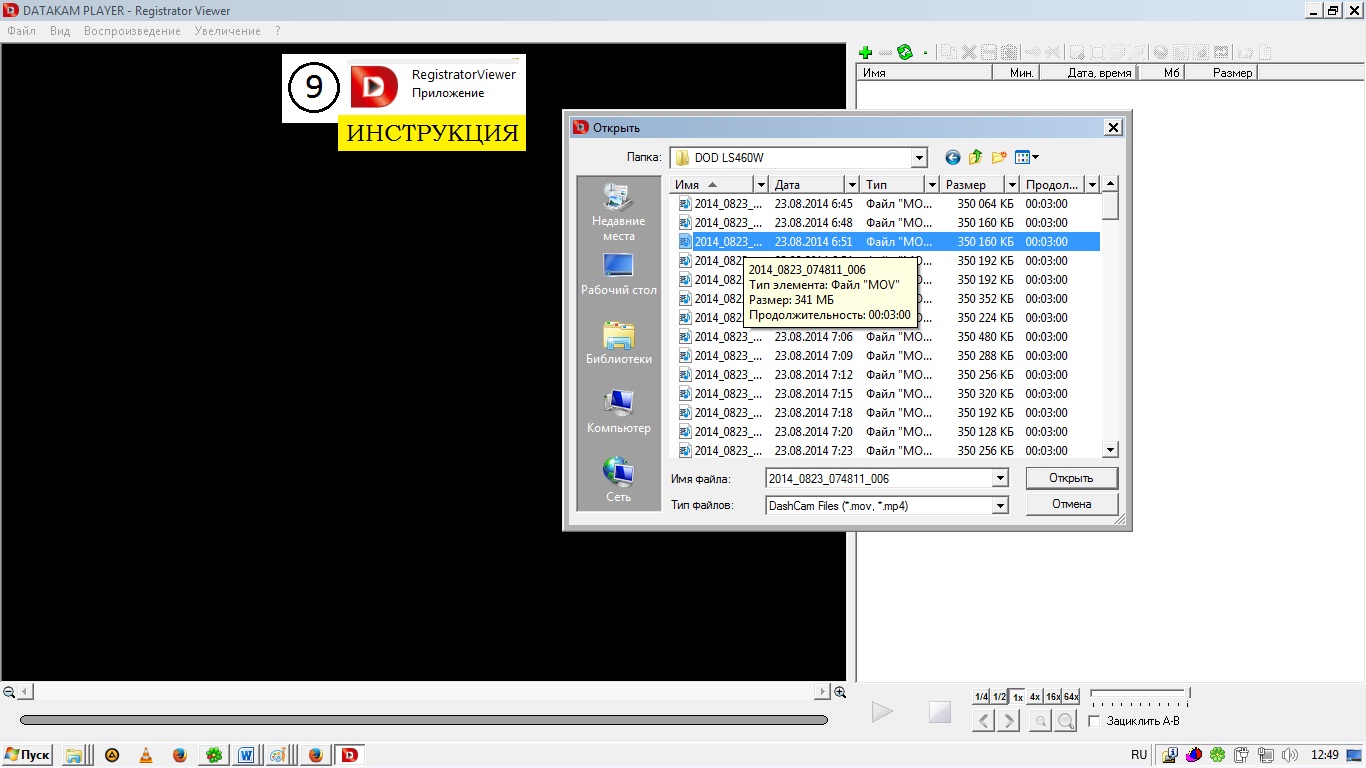Open Рабочий стол location in sidebar
The height and width of the screenshot is (768, 1366).
click(618, 274)
